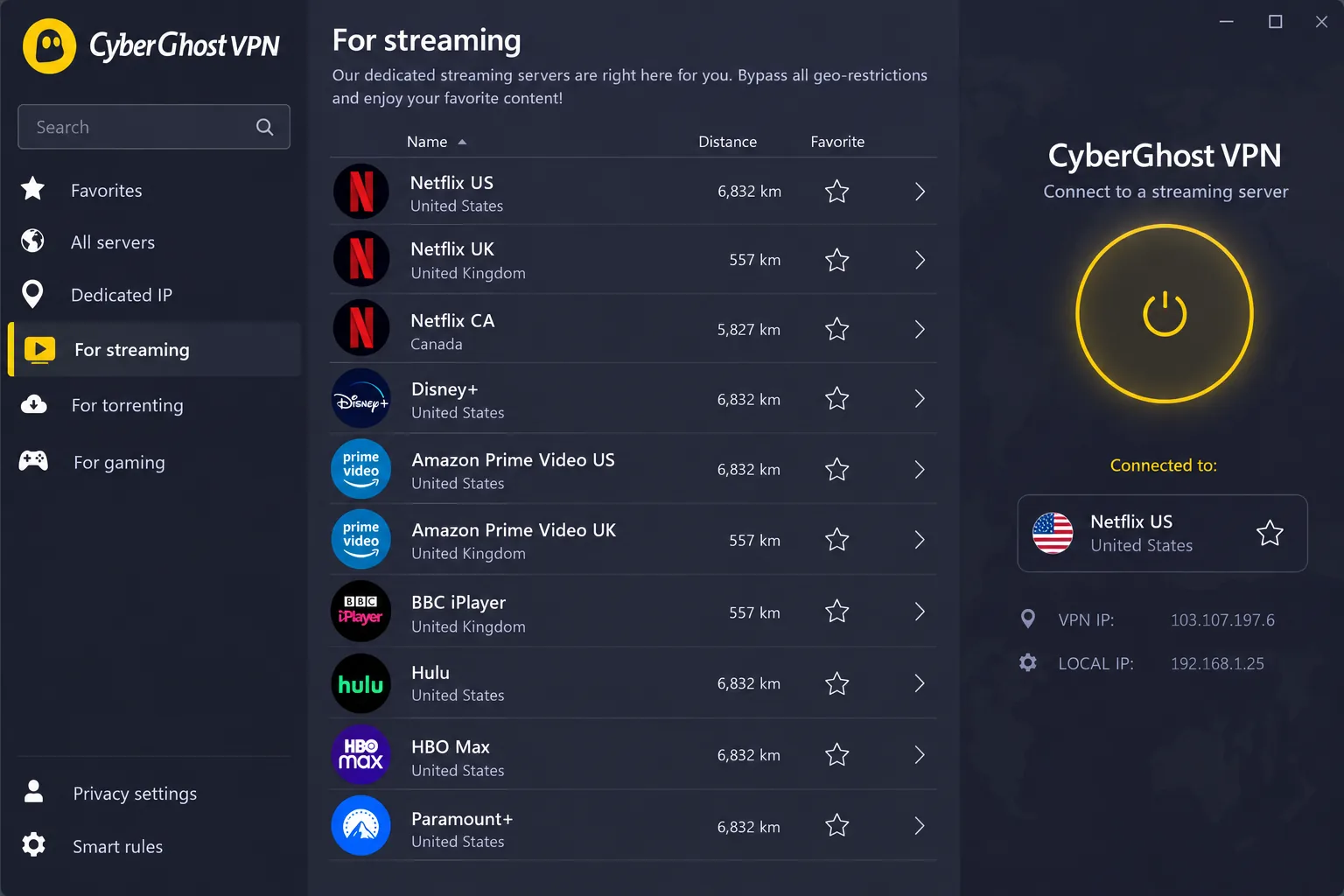
Task: Expand the Netflix US row chevron
Action: (920, 192)
